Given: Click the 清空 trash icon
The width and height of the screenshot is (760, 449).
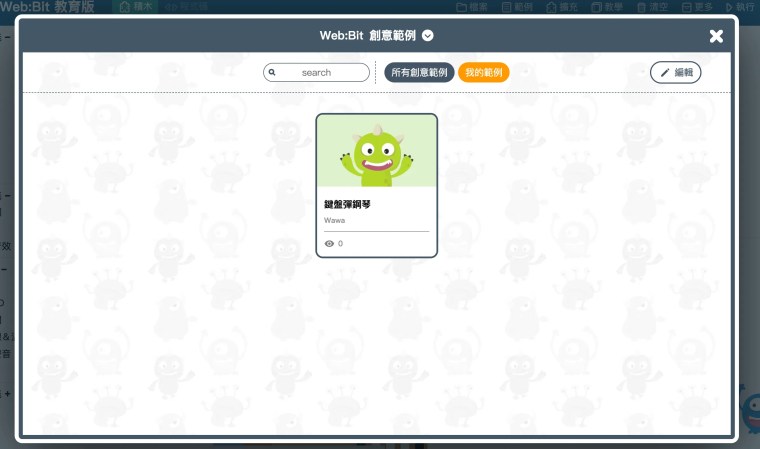Looking at the screenshot, I should coord(641,7).
